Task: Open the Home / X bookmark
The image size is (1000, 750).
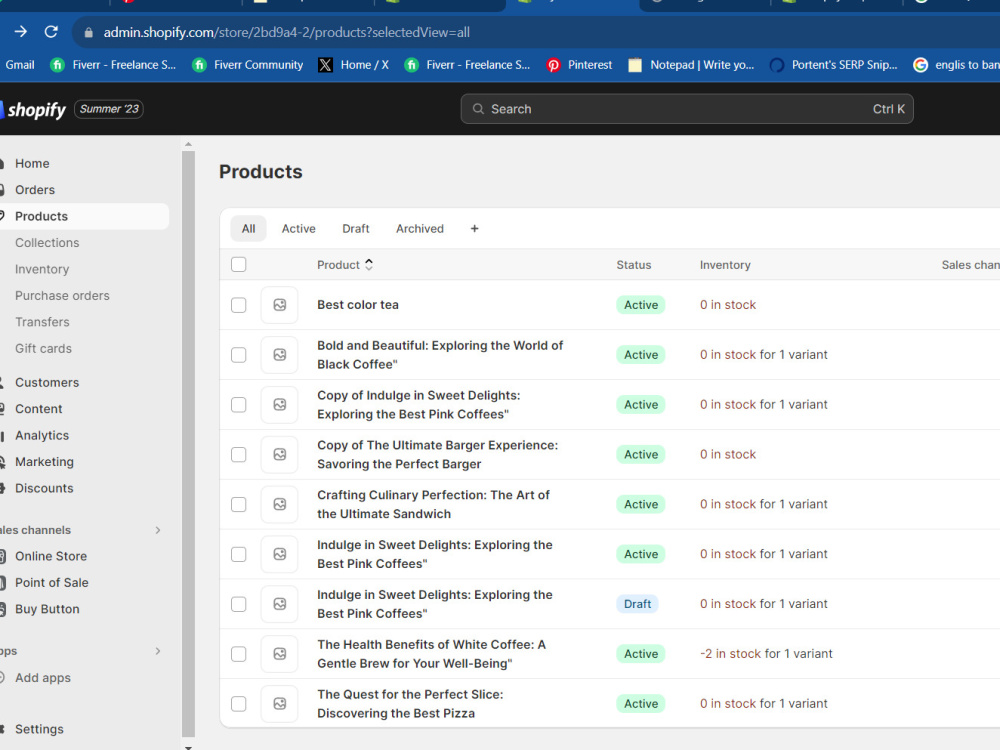Action: (353, 64)
